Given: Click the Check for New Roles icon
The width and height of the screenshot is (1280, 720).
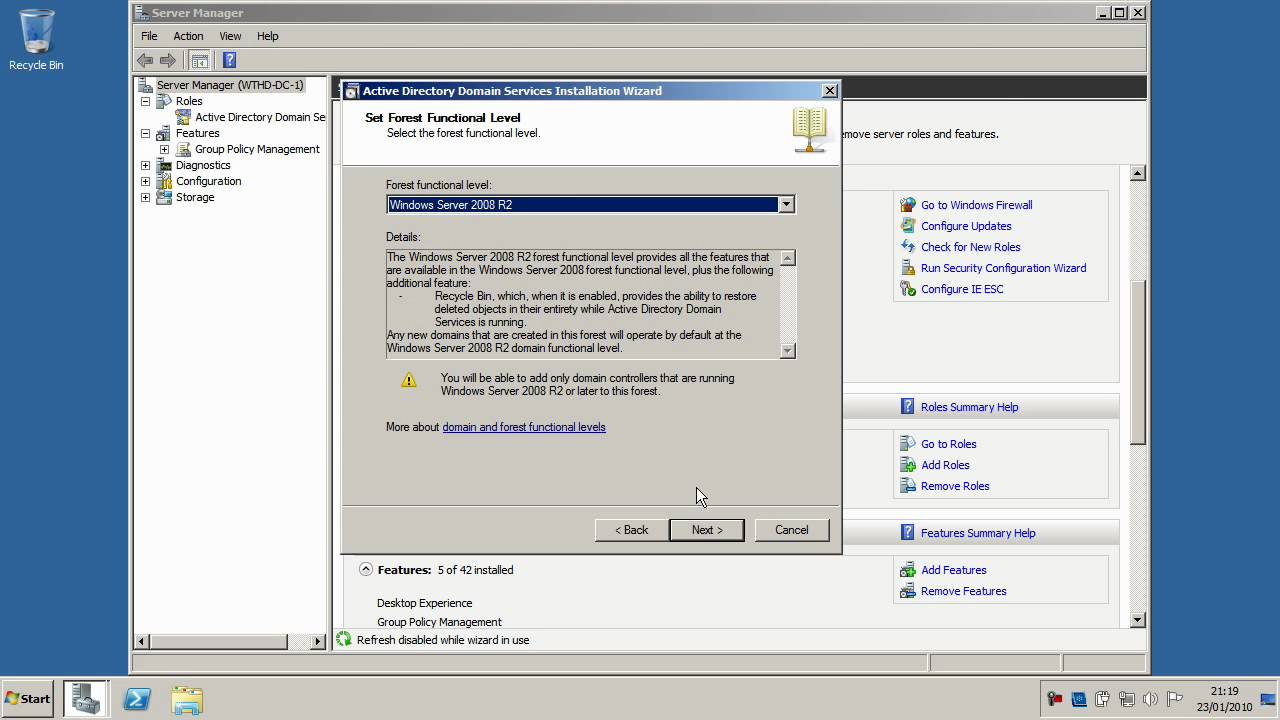Looking at the screenshot, I should click(908, 247).
